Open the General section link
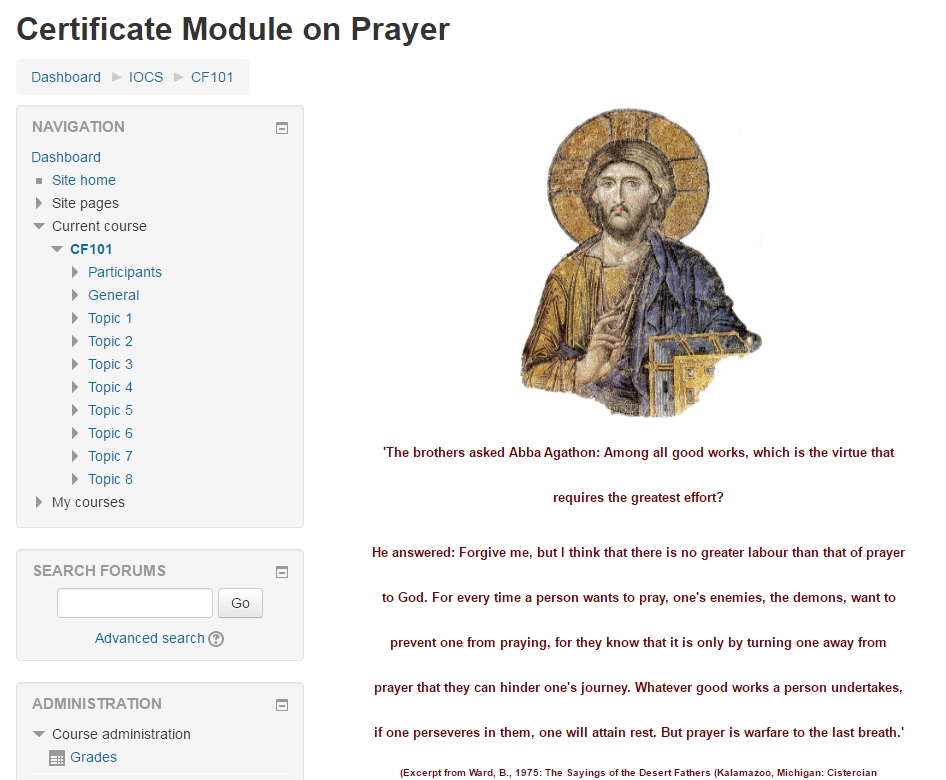Viewport: 946px width, 780px height. [113, 295]
